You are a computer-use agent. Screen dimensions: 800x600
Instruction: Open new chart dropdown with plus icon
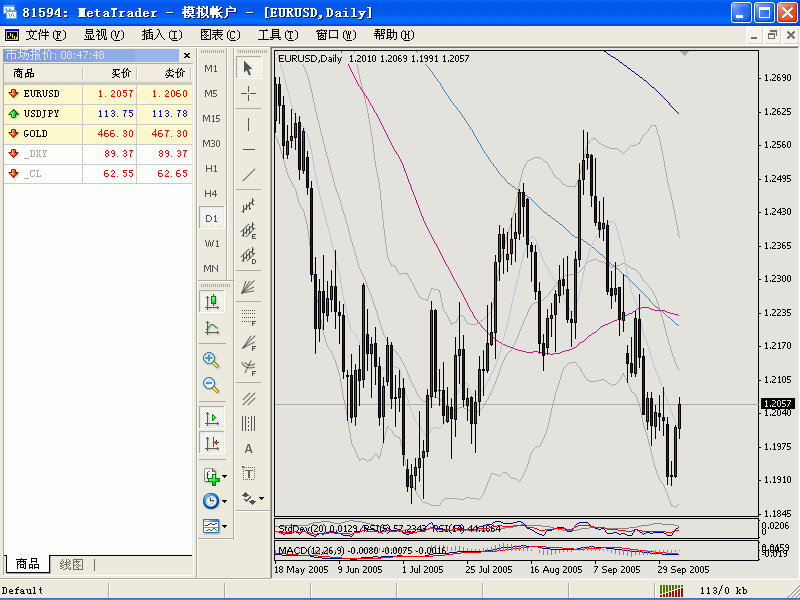[x=214, y=477]
